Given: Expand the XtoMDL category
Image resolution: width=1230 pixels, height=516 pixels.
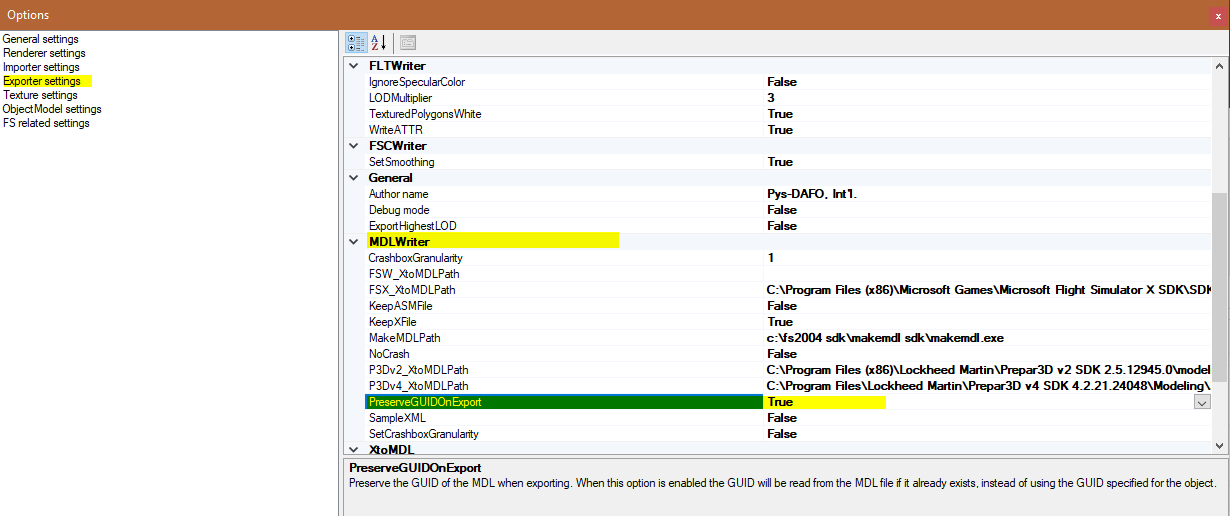Looking at the screenshot, I should point(352,450).
